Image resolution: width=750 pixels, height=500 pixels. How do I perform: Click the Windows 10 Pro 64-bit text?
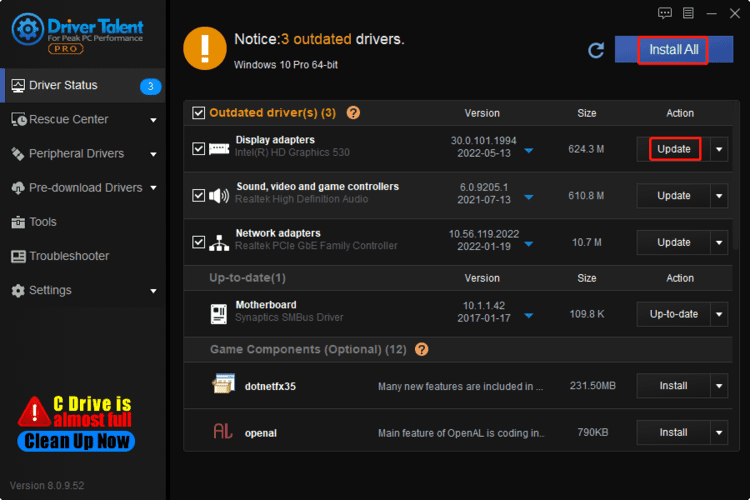[286, 65]
